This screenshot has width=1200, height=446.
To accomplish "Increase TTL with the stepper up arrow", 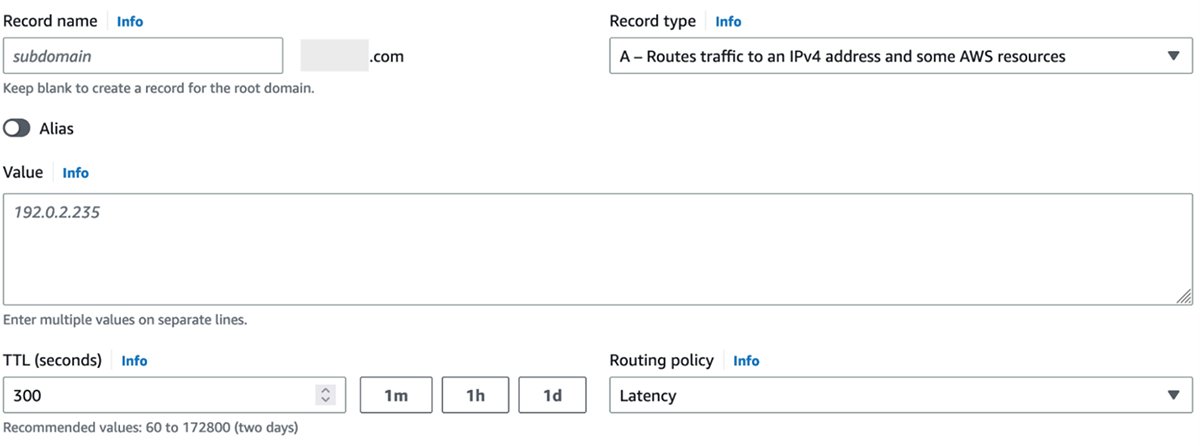I will click(x=325, y=391).
